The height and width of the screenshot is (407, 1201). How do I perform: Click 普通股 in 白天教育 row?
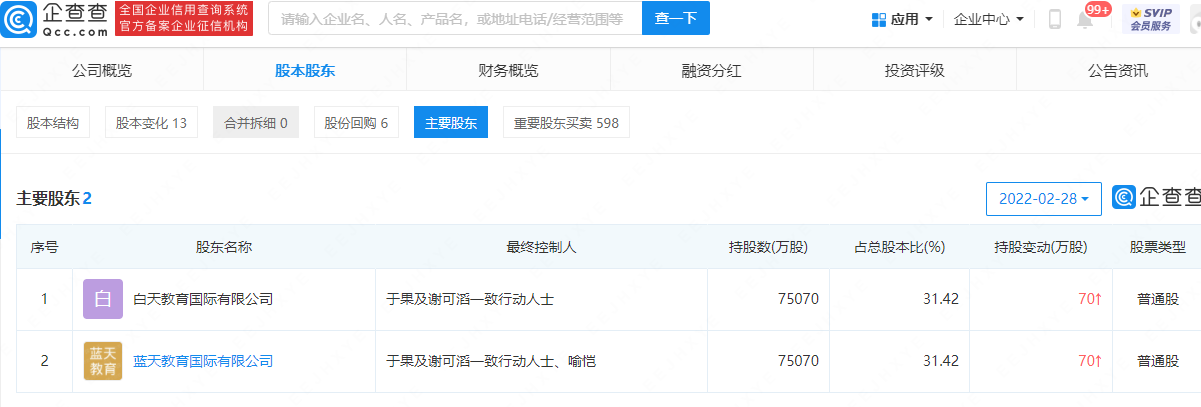[1158, 299]
